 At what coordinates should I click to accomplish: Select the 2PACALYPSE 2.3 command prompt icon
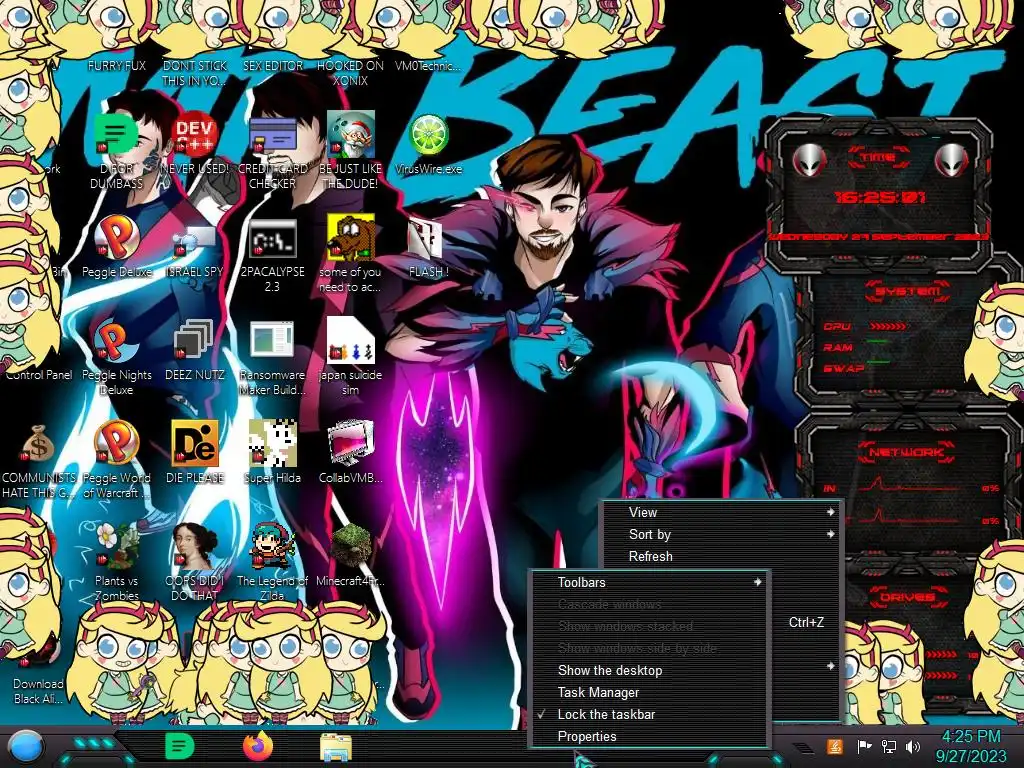click(x=272, y=238)
